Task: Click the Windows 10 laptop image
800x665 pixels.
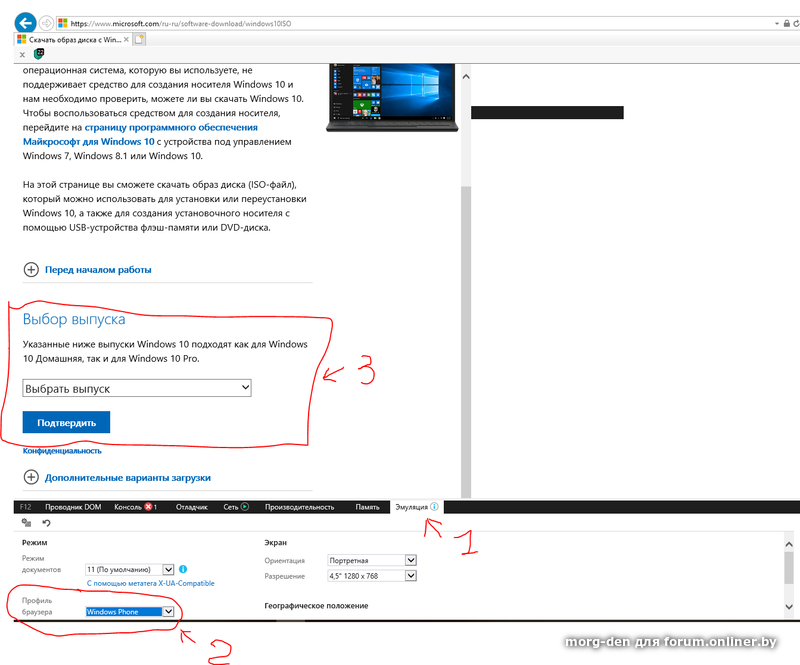Action: point(392,97)
